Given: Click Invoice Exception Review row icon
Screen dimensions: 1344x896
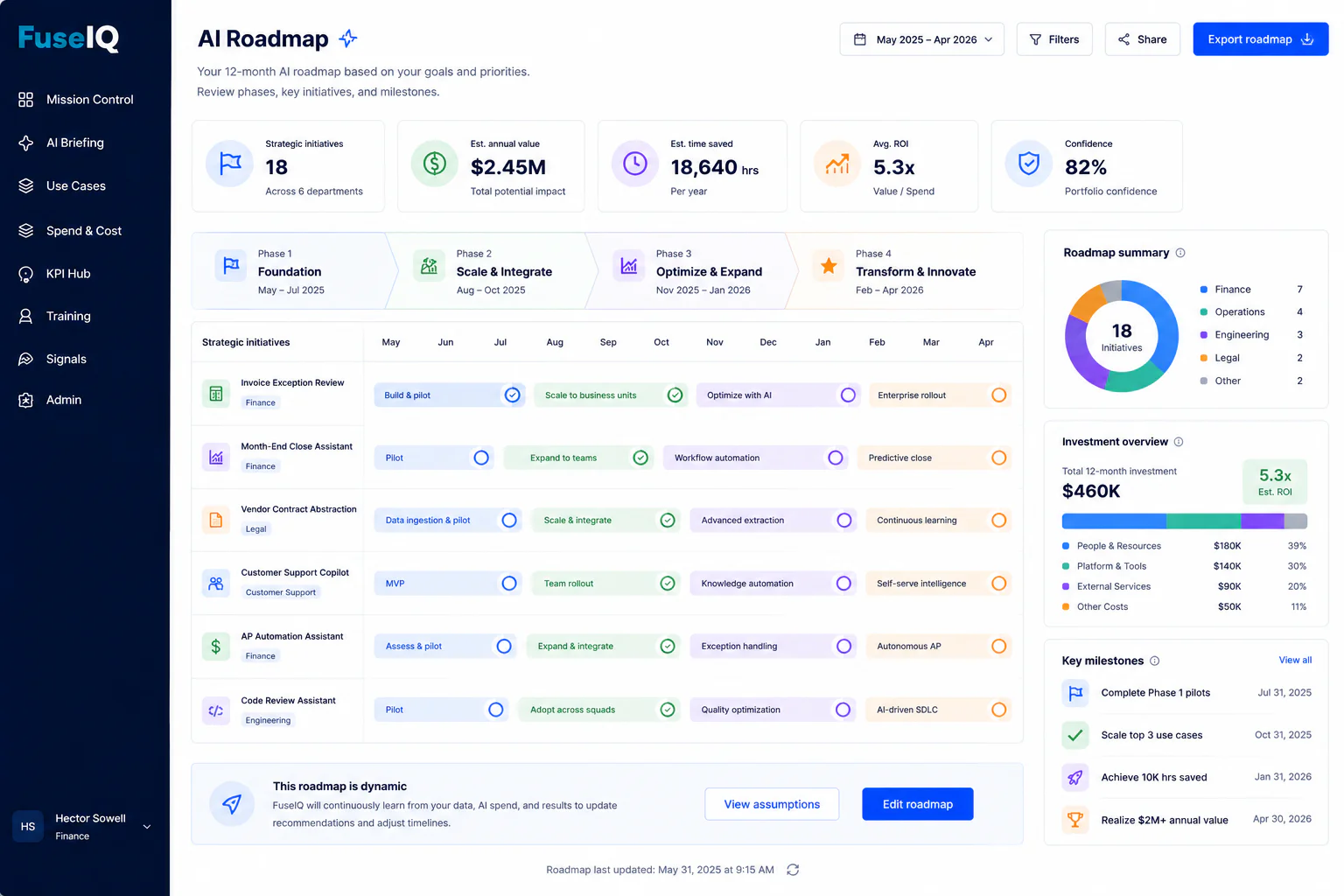Looking at the screenshot, I should (216, 395).
